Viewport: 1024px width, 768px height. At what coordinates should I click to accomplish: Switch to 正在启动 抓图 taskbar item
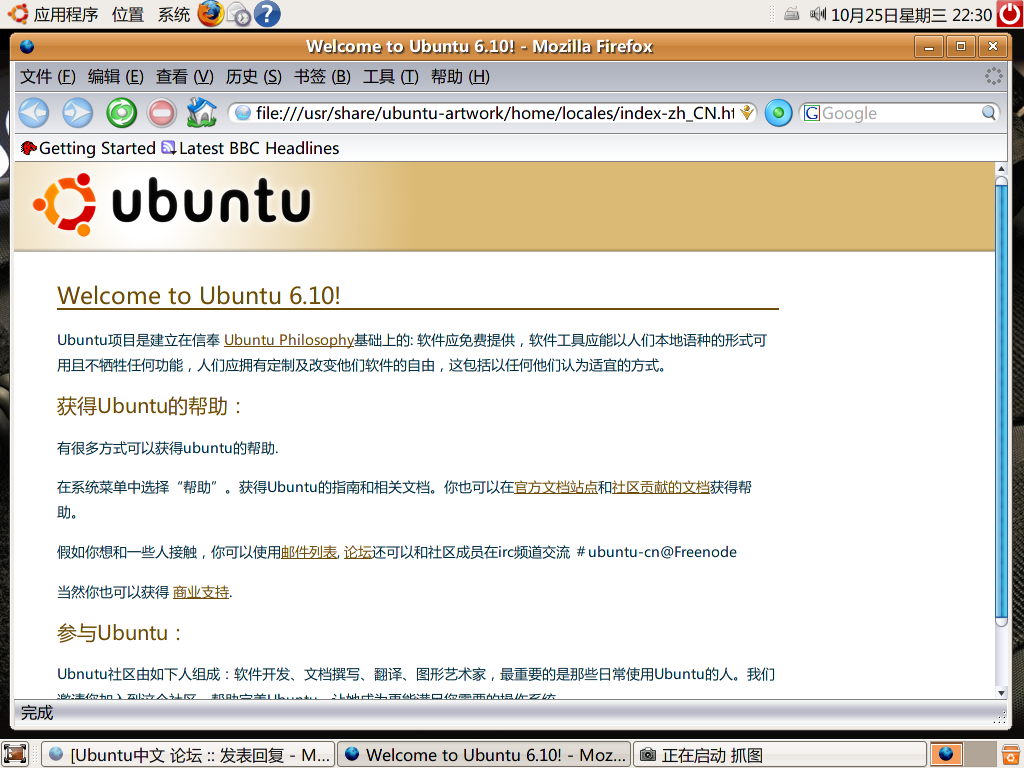point(780,754)
